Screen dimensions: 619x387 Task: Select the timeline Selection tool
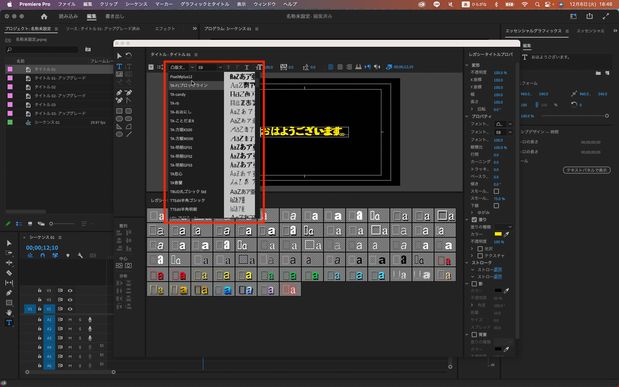[x=9, y=243]
